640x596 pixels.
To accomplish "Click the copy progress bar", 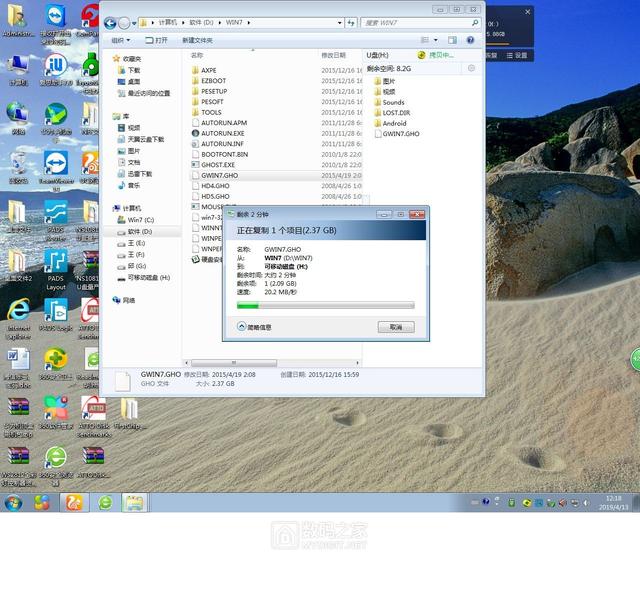I will coord(325,306).
